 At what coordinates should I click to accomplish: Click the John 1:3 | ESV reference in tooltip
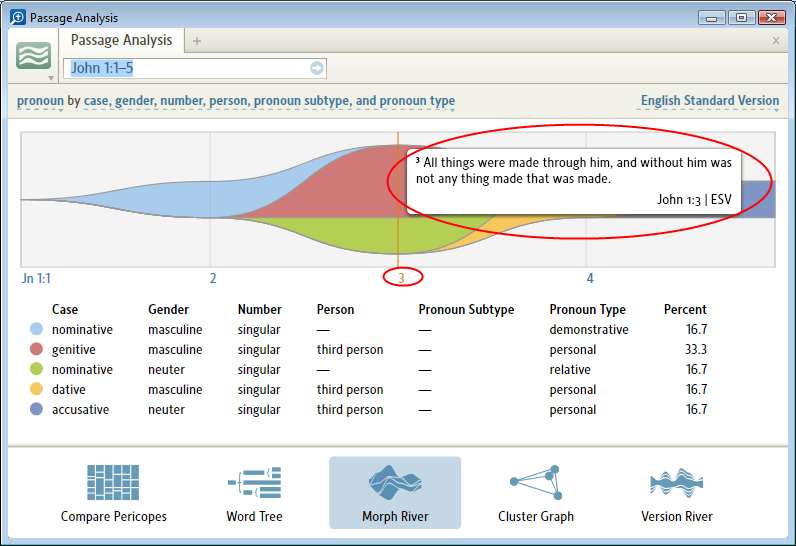click(694, 199)
